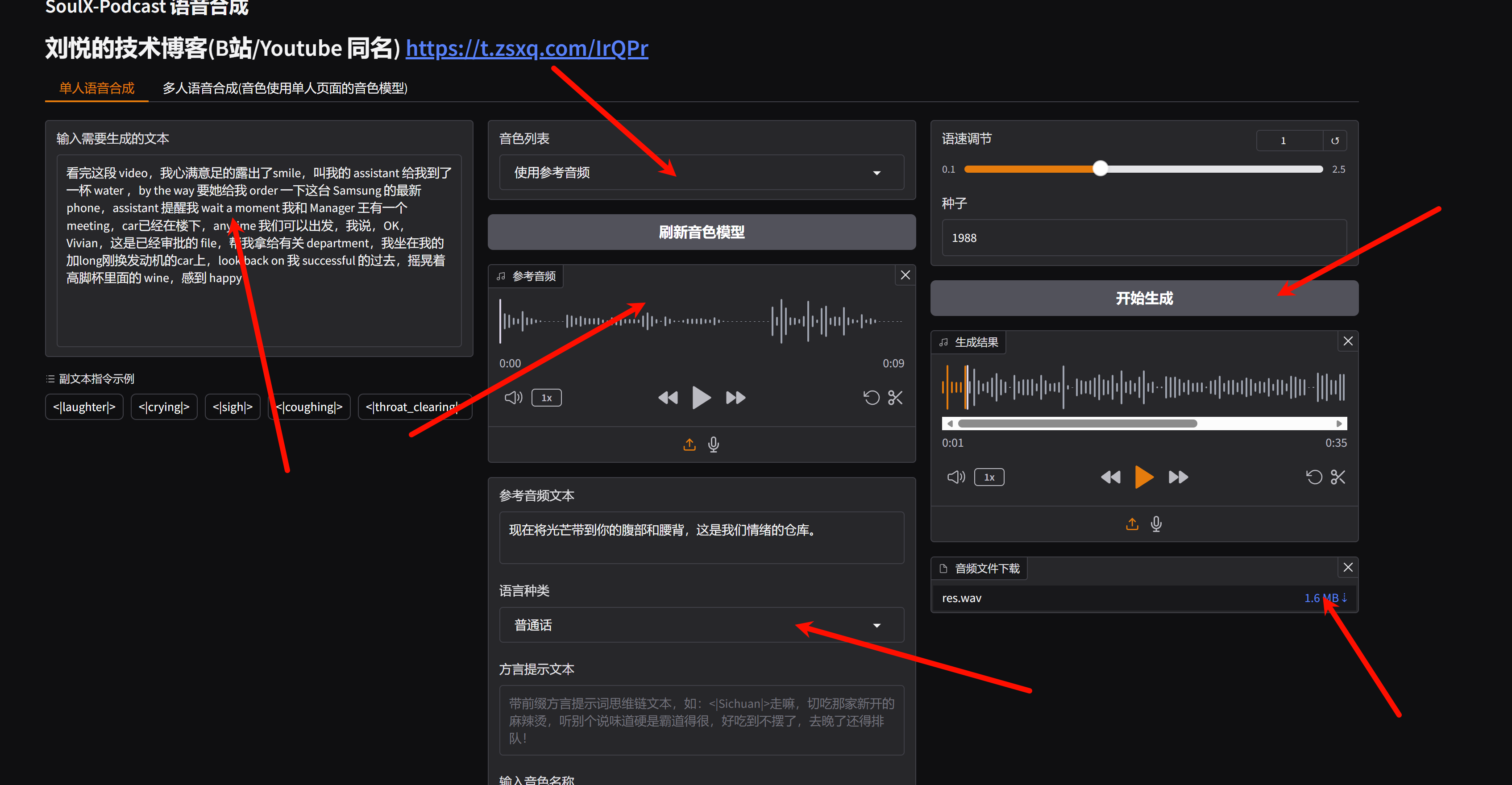Click the 种子 seed input field

pyautogui.click(x=1143, y=238)
